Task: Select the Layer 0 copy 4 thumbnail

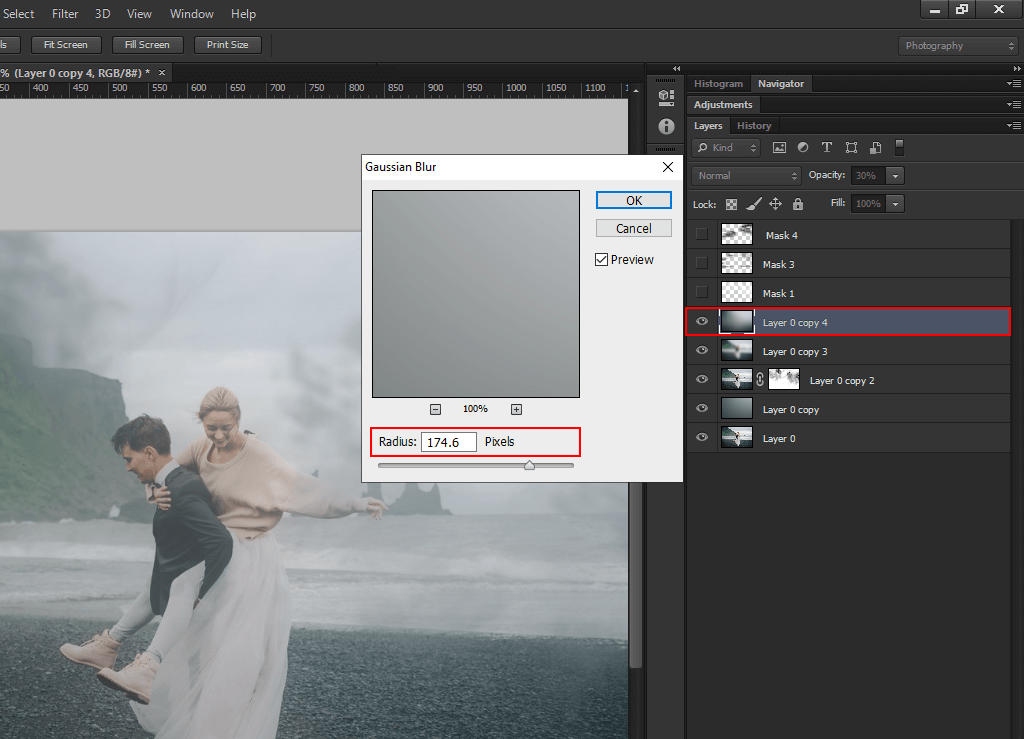Action: (737, 322)
